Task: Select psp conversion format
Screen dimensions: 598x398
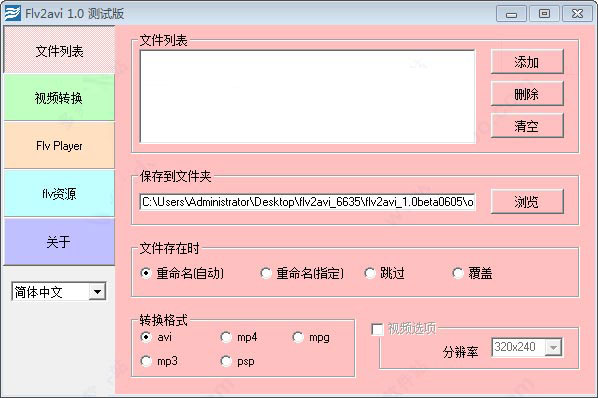Action: (x=237, y=361)
